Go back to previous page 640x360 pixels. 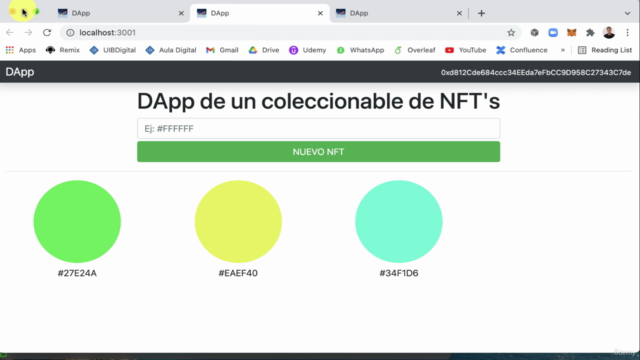10,32
